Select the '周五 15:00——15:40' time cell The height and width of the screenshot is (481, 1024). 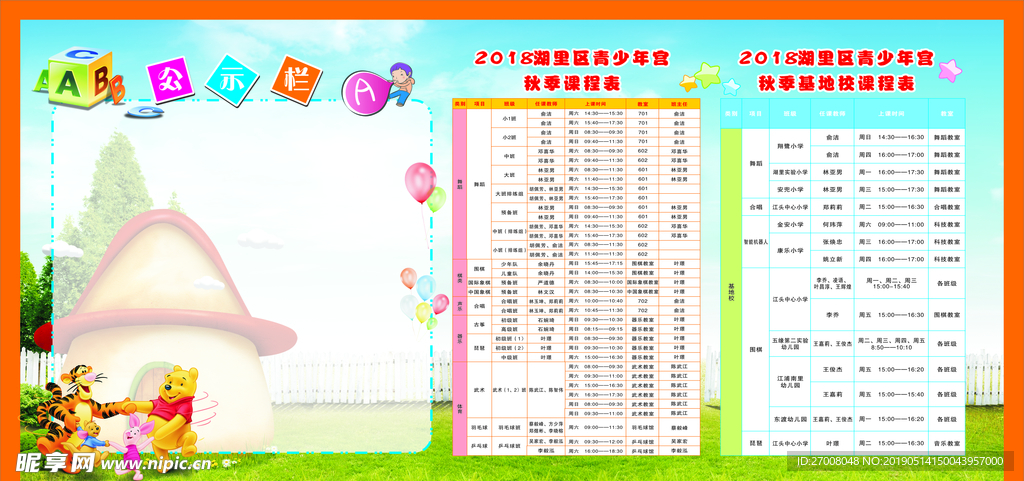click(x=891, y=394)
